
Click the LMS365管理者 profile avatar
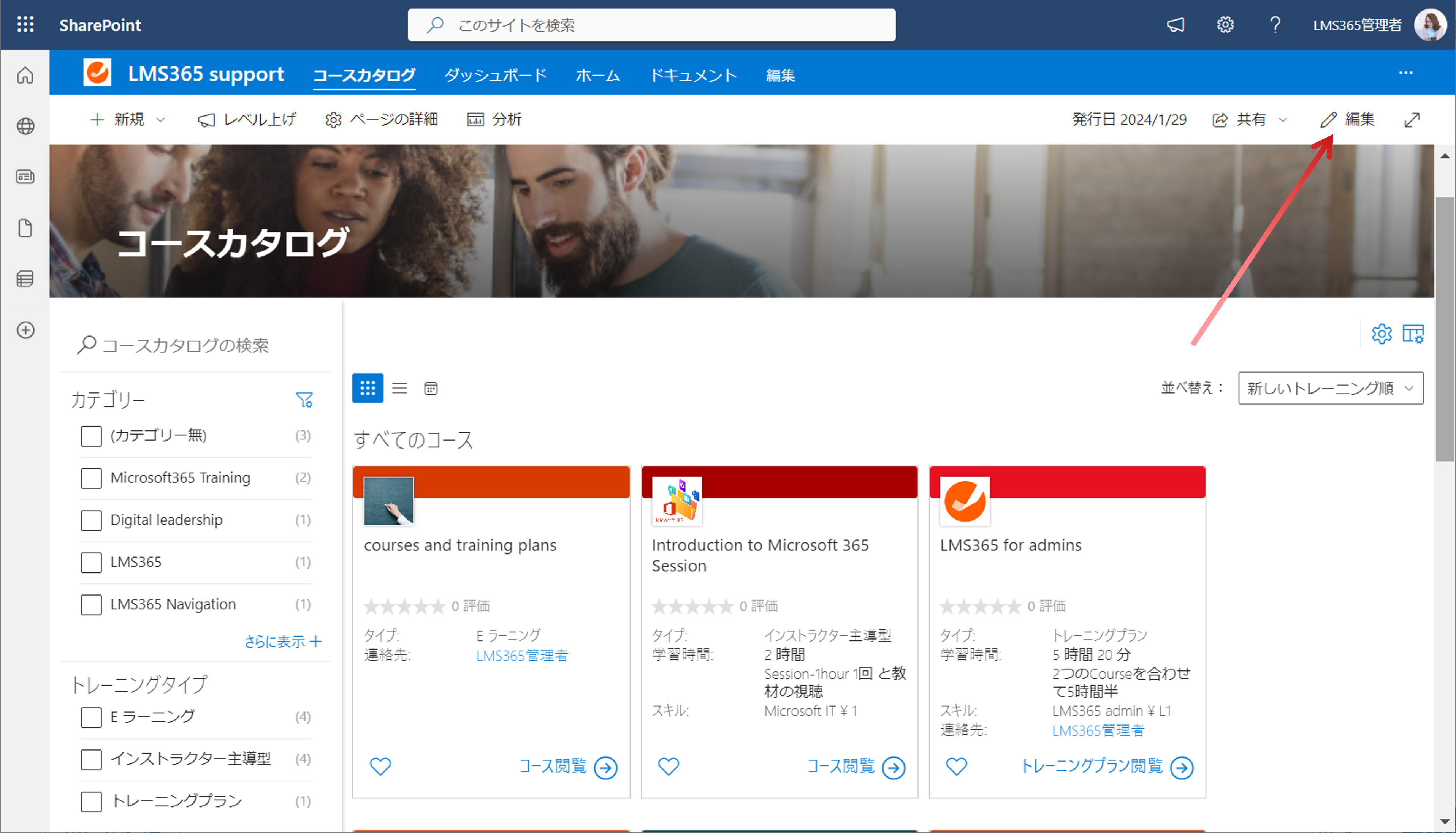pos(1430,25)
